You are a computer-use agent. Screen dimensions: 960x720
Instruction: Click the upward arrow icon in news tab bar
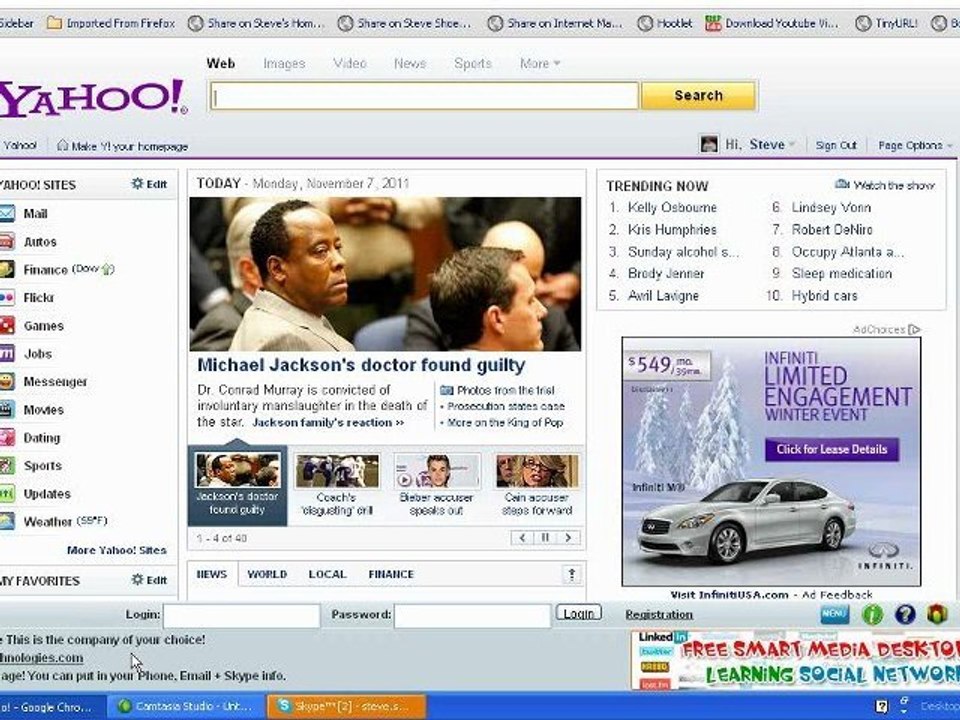point(572,574)
